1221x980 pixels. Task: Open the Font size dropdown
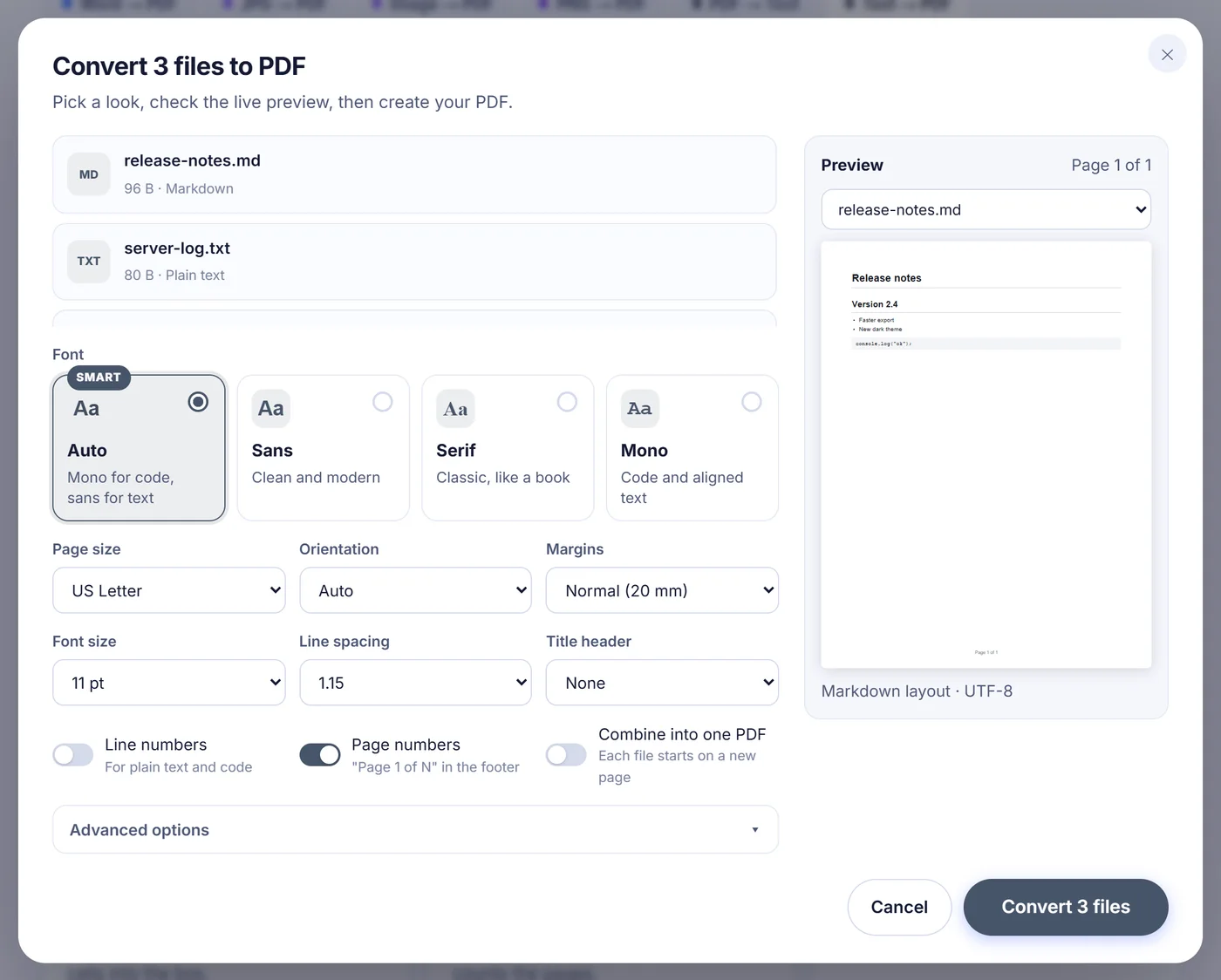169,683
